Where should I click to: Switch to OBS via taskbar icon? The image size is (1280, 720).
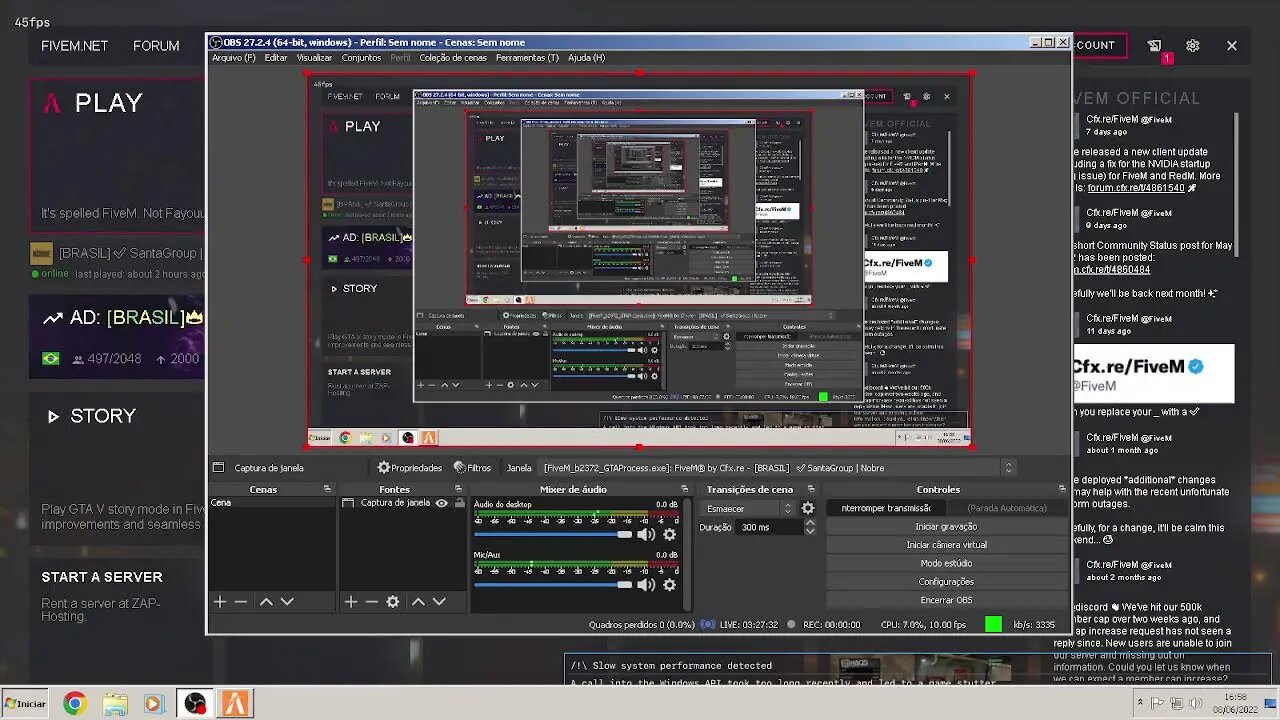pyautogui.click(x=195, y=704)
